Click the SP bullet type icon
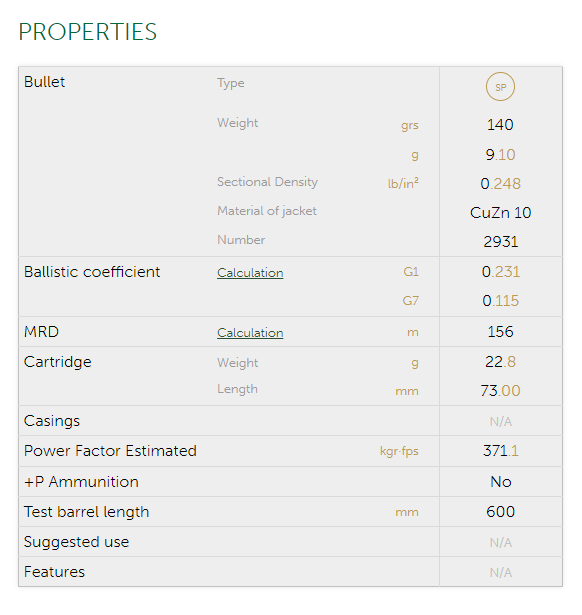The image size is (582, 615). click(x=500, y=87)
